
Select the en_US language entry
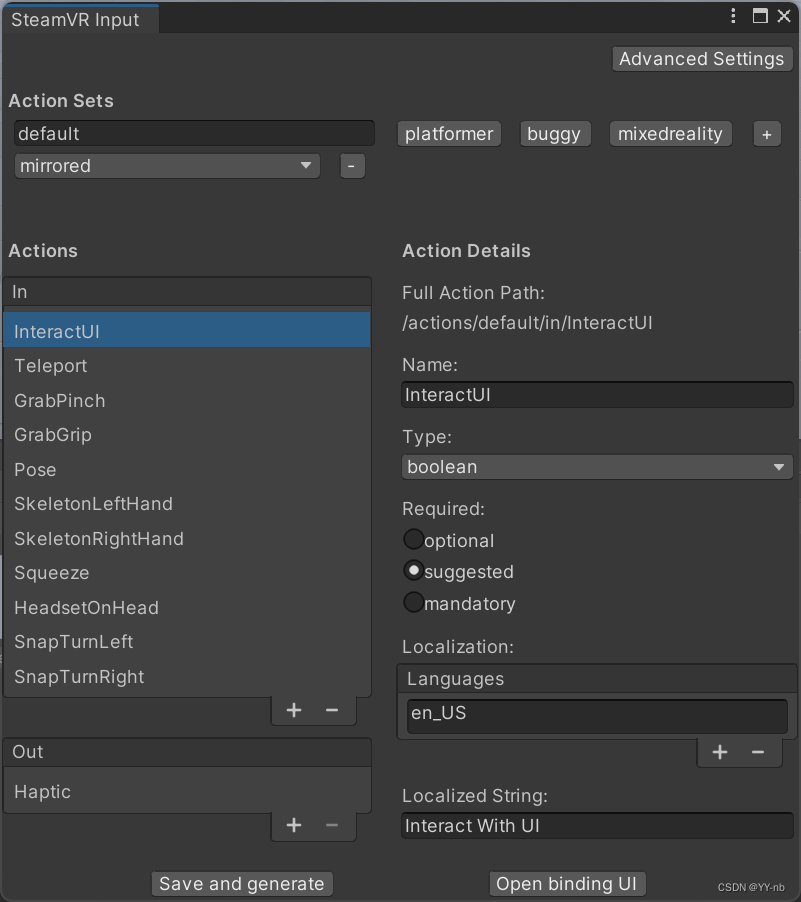point(597,716)
